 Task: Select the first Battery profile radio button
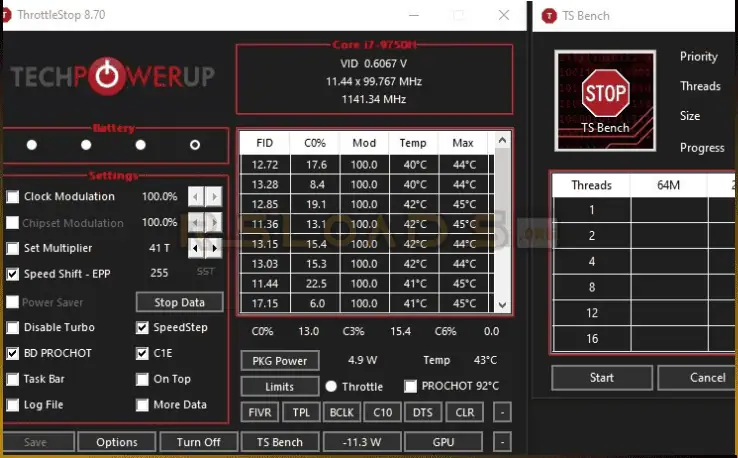(x=32, y=145)
